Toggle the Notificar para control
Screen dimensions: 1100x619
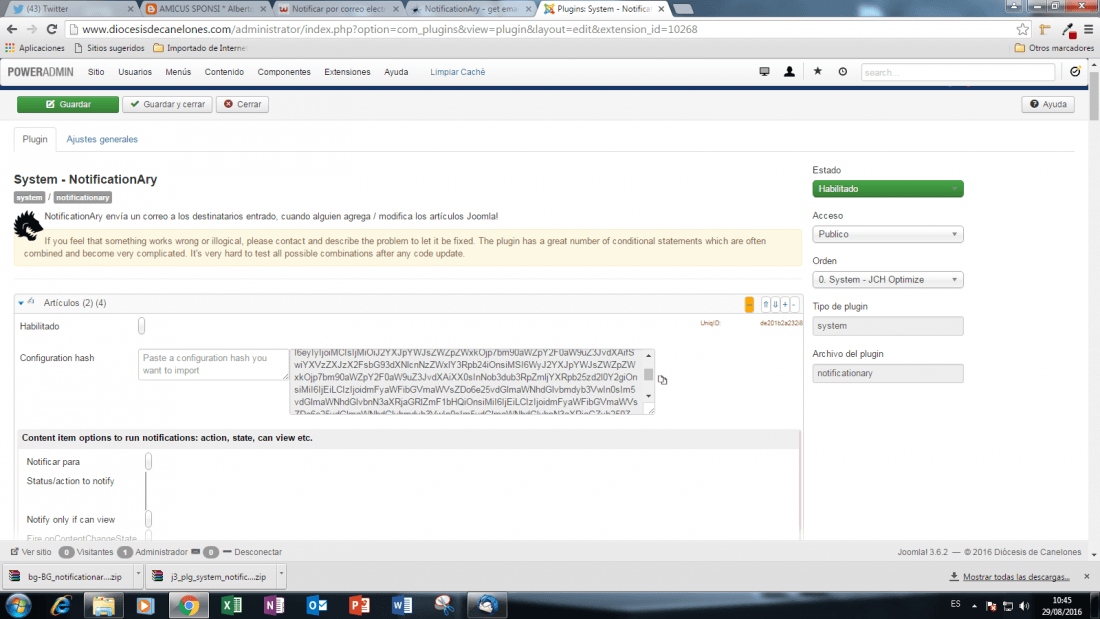pyautogui.click(x=148, y=461)
